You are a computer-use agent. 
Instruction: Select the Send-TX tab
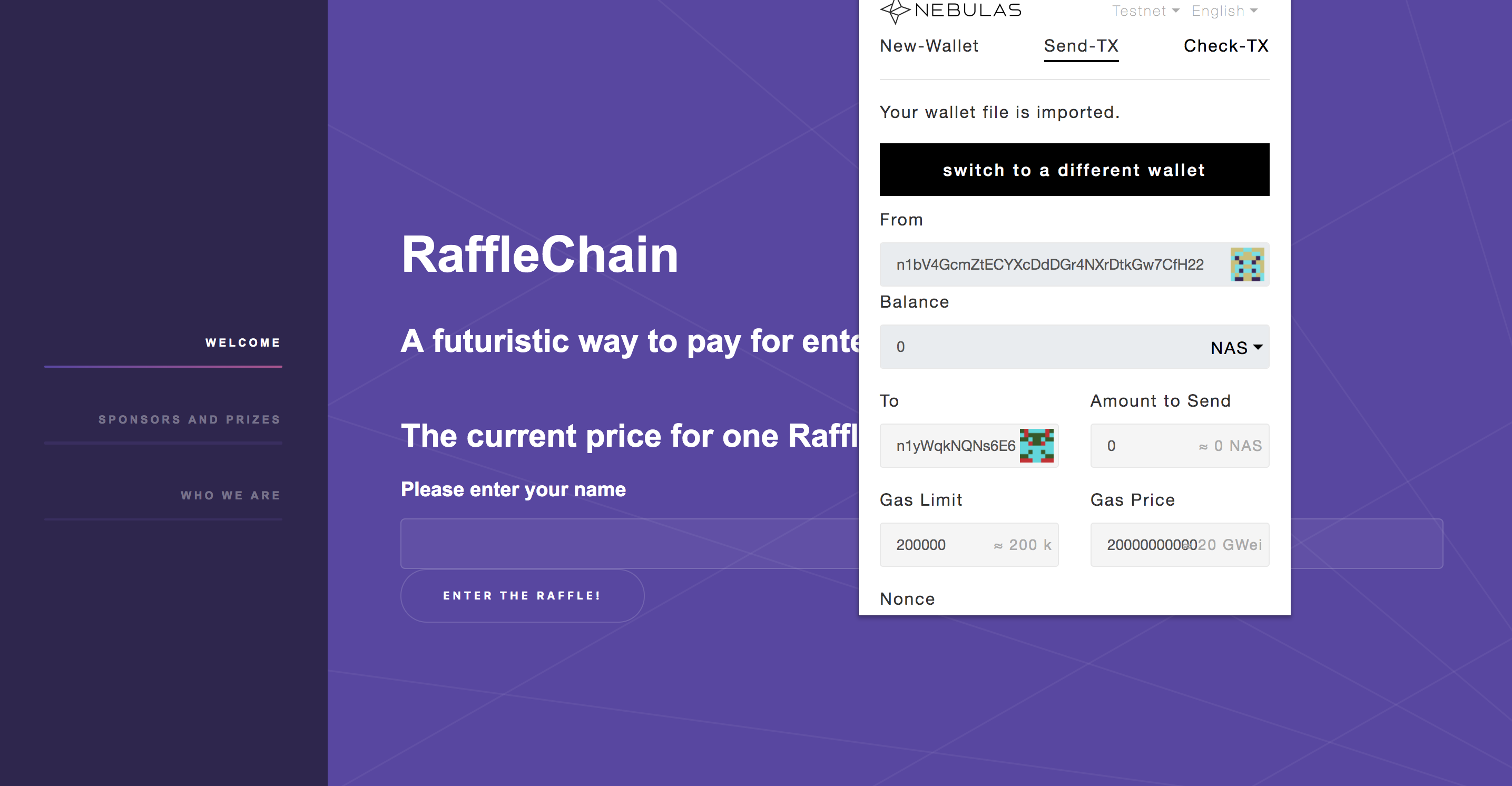[1081, 46]
